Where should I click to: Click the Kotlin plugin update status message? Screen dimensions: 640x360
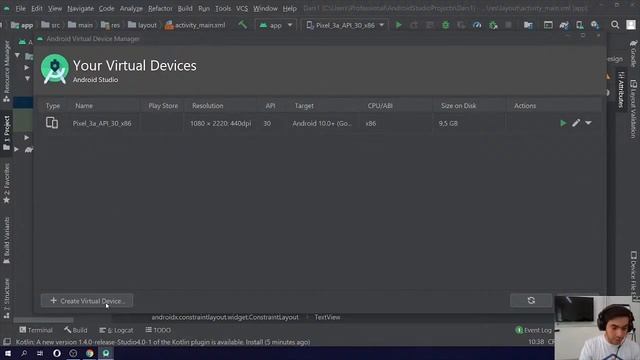(163, 342)
